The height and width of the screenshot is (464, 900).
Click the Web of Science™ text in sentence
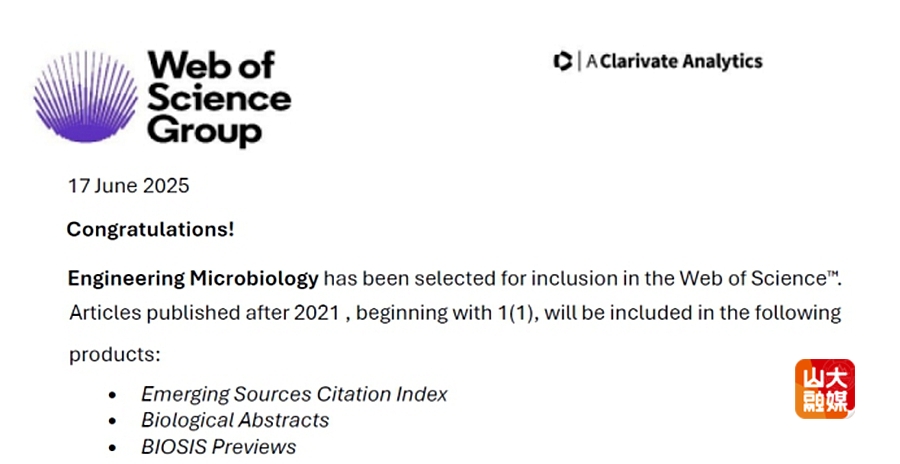tap(759, 279)
